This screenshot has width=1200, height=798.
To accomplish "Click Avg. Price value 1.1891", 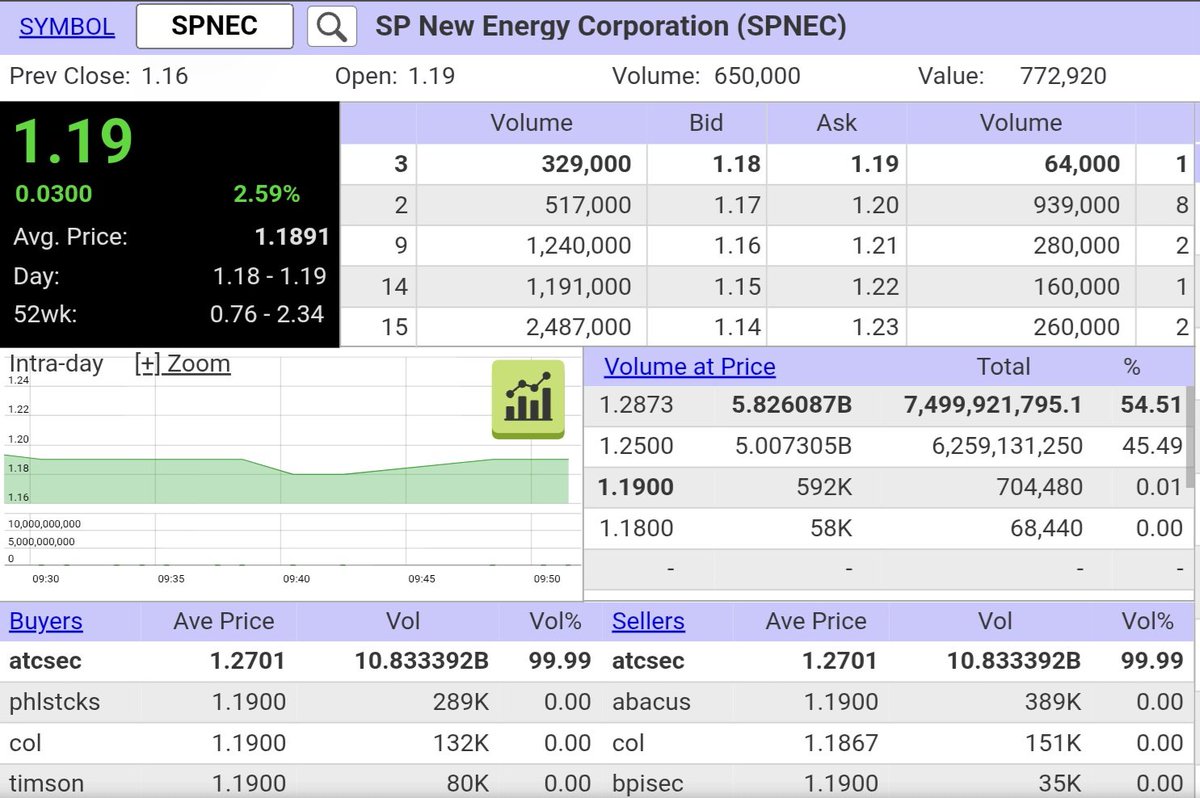I will [x=291, y=238].
